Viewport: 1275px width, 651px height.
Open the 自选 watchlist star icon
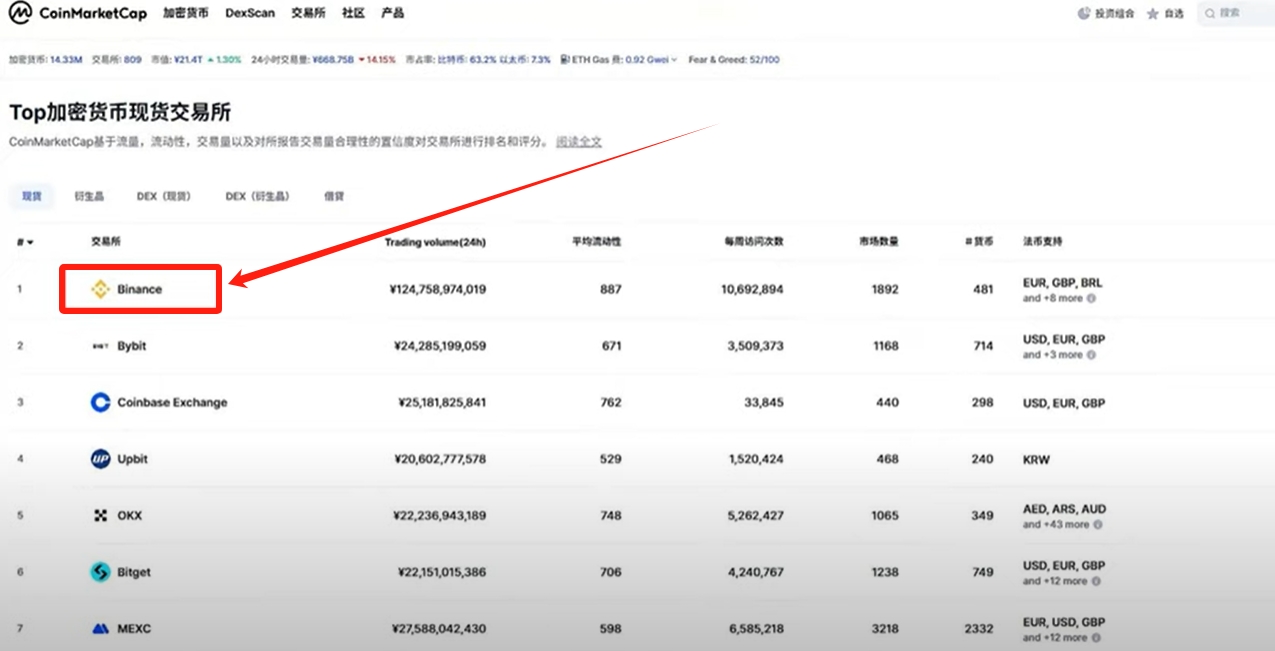click(x=1152, y=14)
